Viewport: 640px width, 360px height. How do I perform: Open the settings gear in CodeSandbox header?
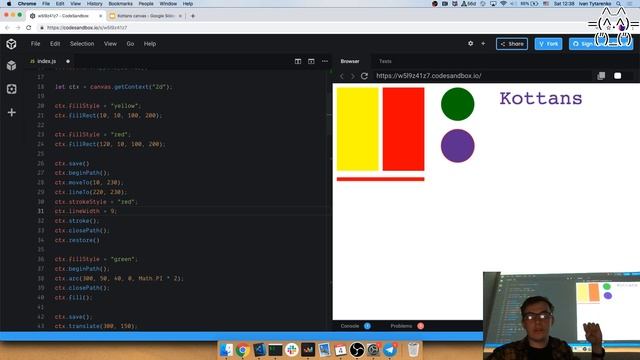coord(471,43)
